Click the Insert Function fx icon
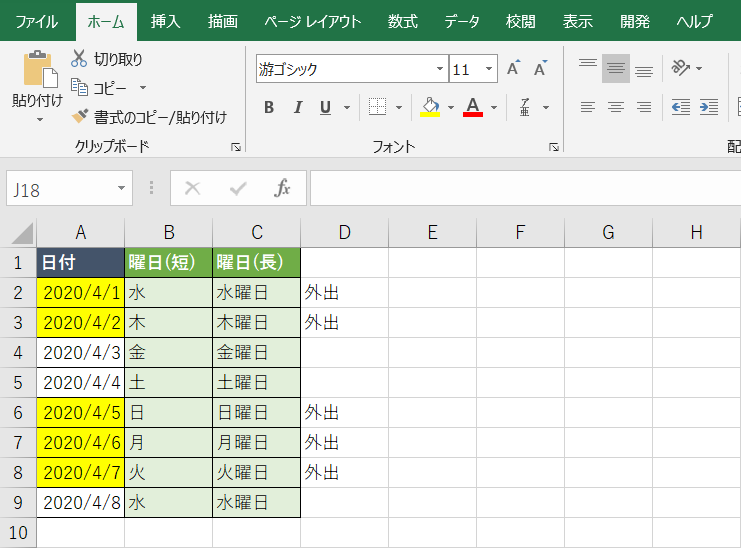 click(x=282, y=188)
